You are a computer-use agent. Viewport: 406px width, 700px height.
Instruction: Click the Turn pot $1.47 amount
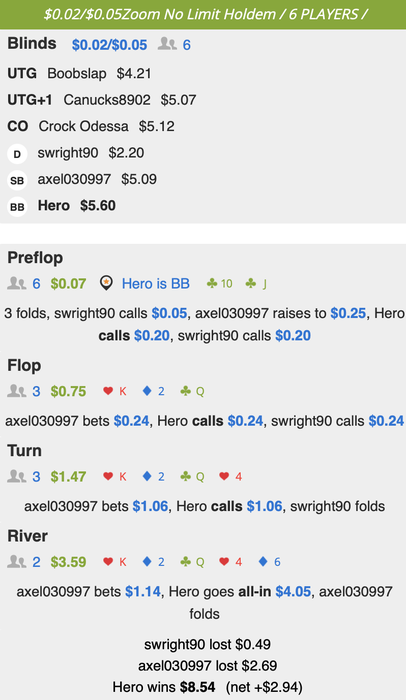click(68, 476)
